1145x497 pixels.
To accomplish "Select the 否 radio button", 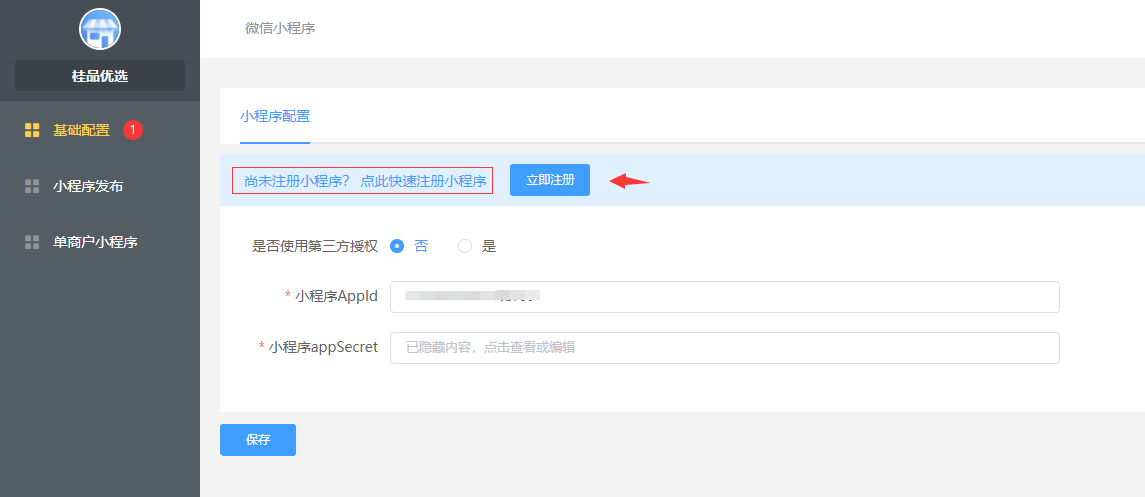I will click(397, 246).
